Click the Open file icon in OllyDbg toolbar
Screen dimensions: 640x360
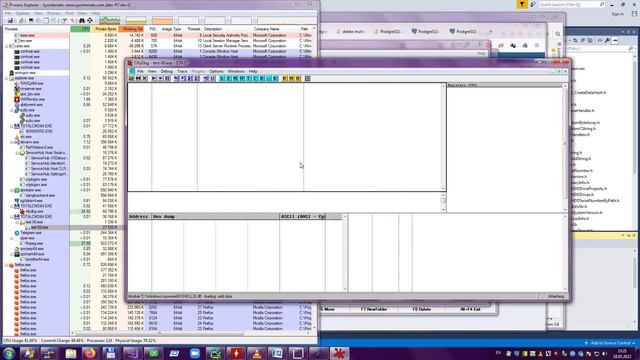(x=131, y=78)
